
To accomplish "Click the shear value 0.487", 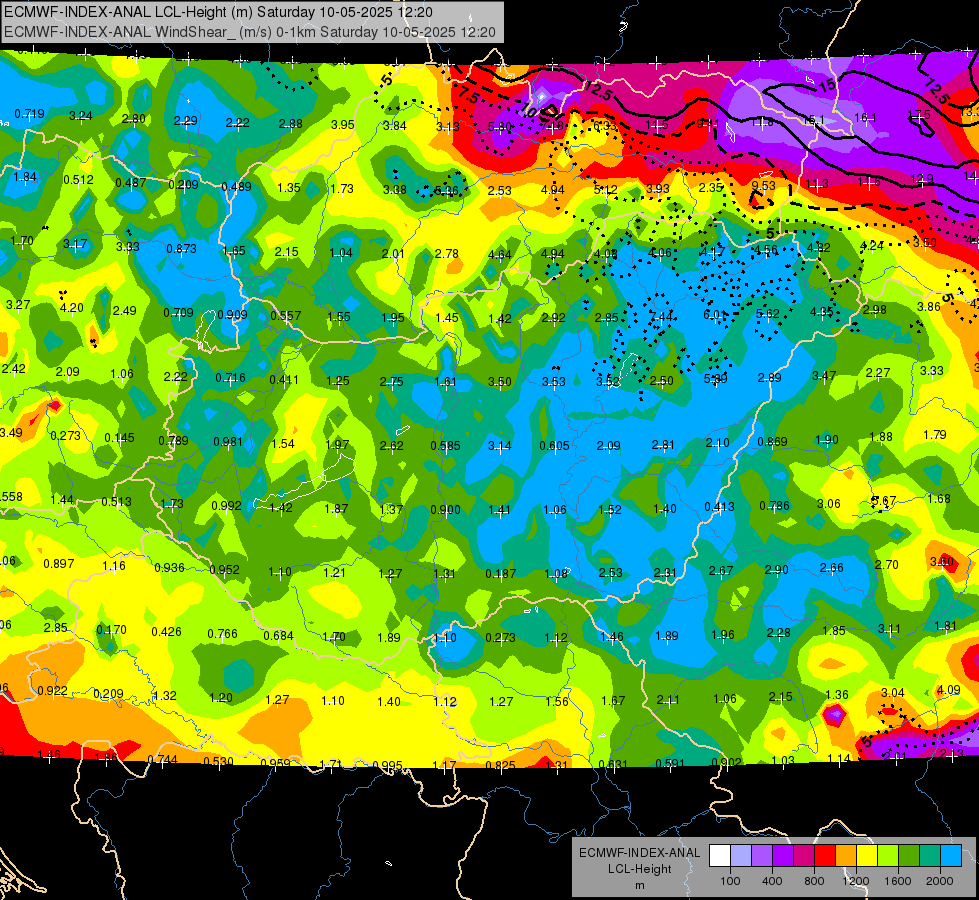I will [x=130, y=182].
